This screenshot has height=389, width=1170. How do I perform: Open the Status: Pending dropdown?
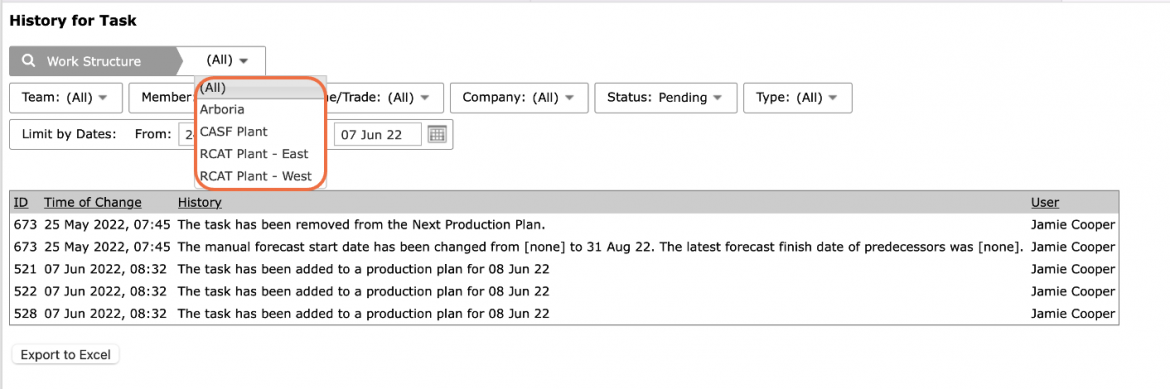pos(665,98)
